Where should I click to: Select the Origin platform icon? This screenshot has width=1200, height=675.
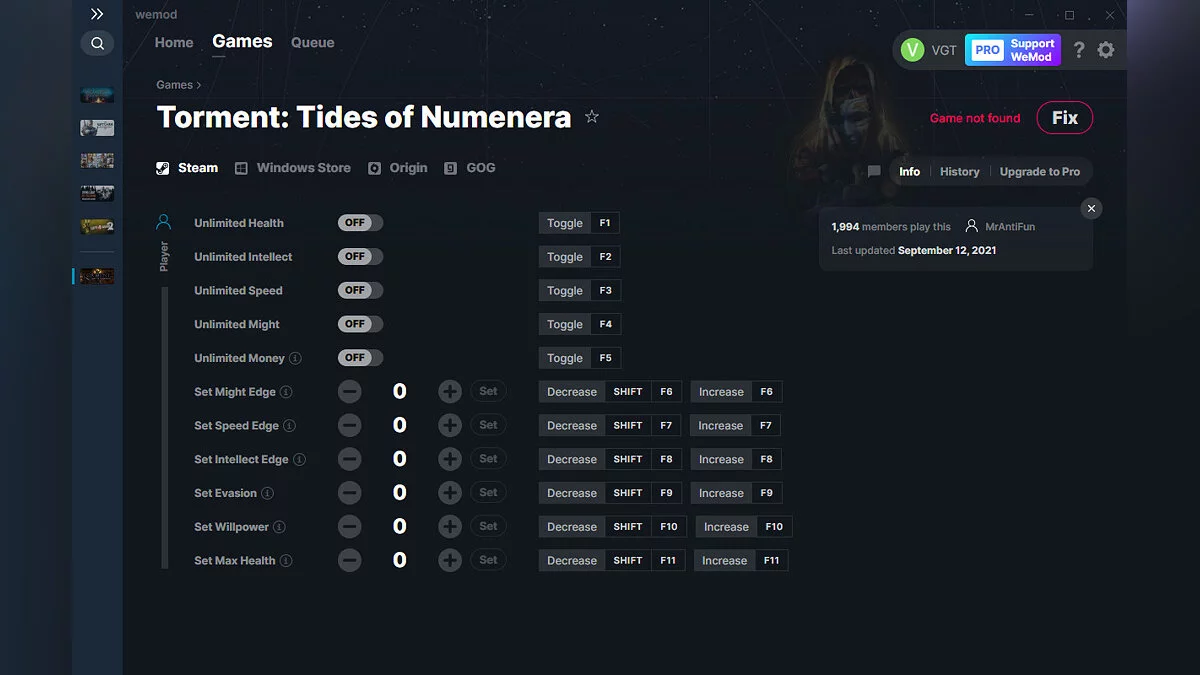click(x=374, y=167)
